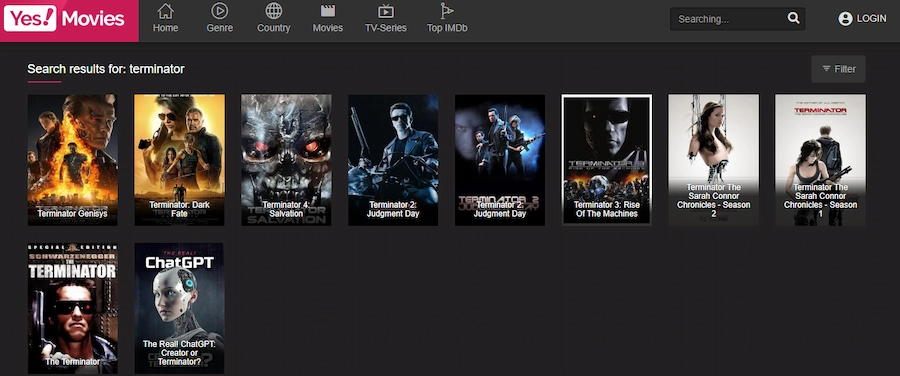The image size is (900, 376).
Task: Click the user account icon
Action: [845, 19]
